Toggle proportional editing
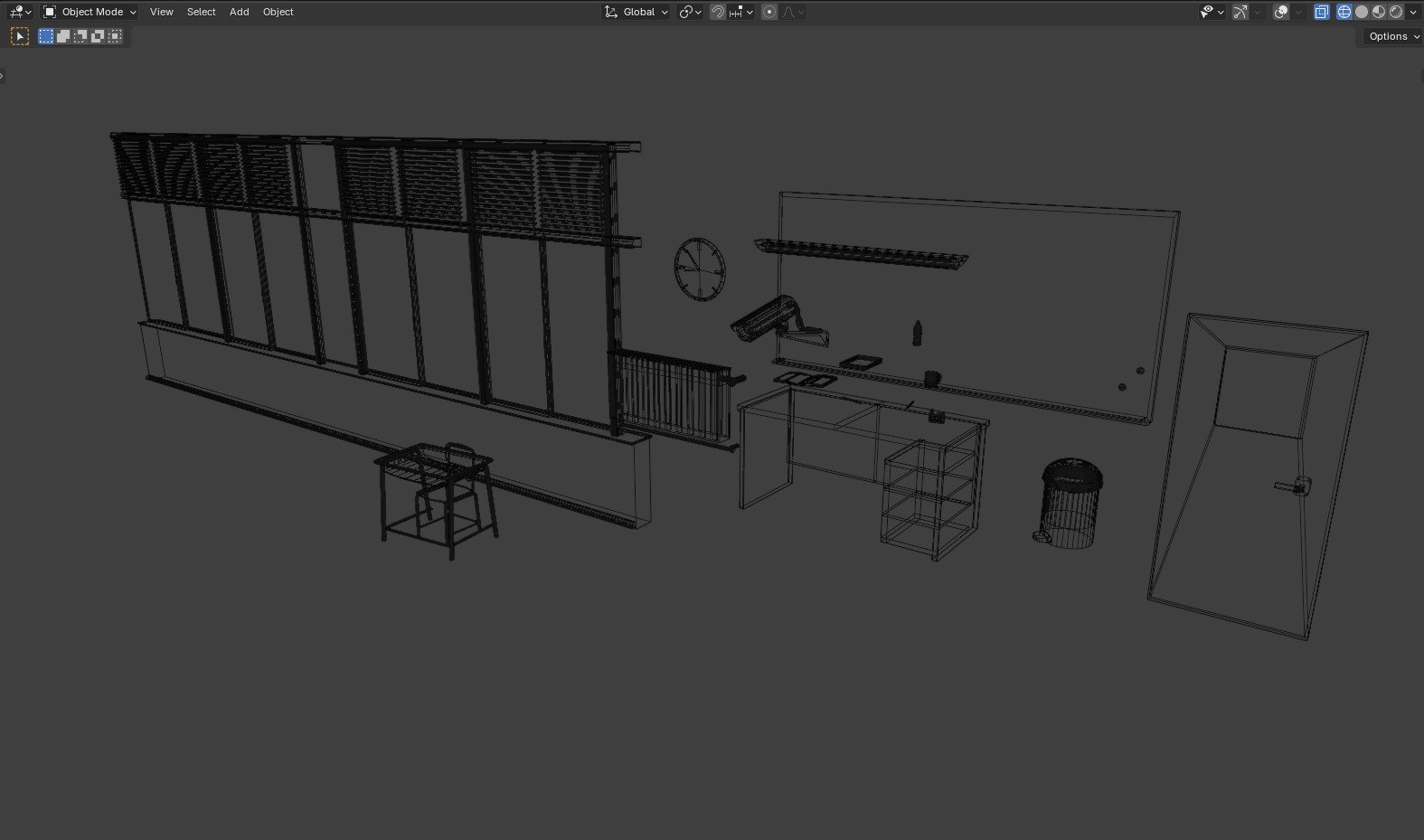Image resolution: width=1424 pixels, height=840 pixels. pos(769,12)
